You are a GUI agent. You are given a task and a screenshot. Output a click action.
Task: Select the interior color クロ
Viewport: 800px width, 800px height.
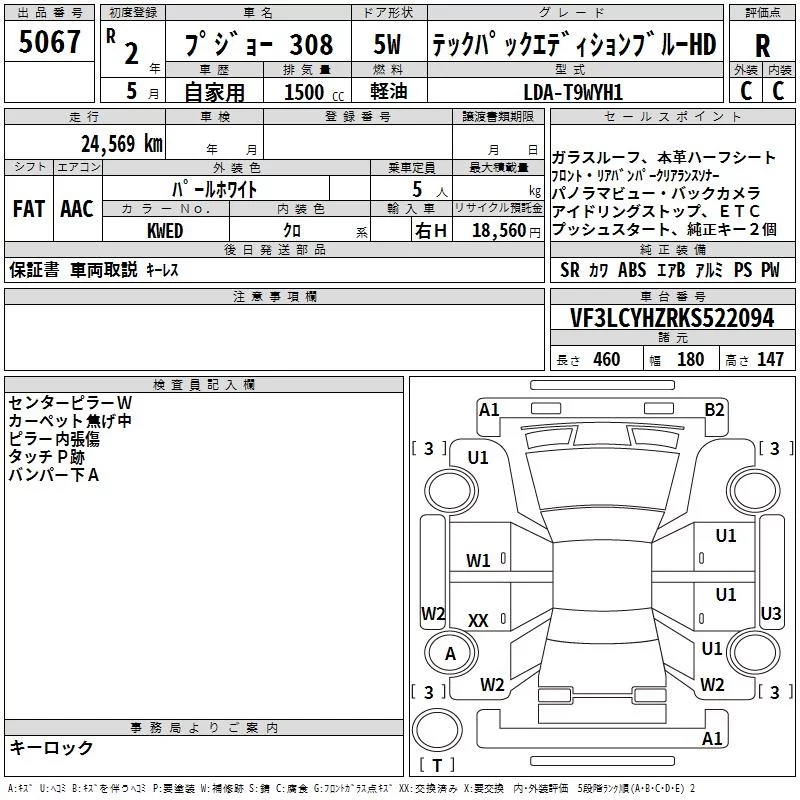(x=292, y=231)
